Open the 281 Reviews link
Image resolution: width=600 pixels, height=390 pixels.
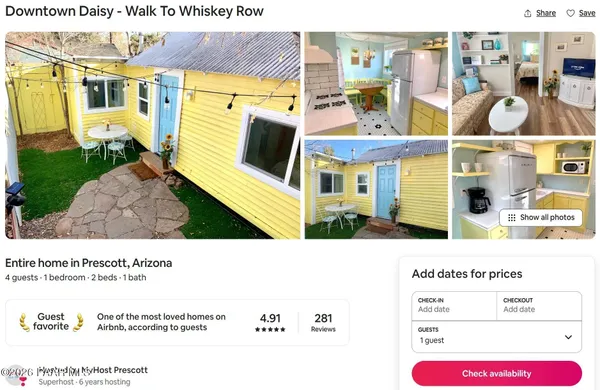(323, 322)
